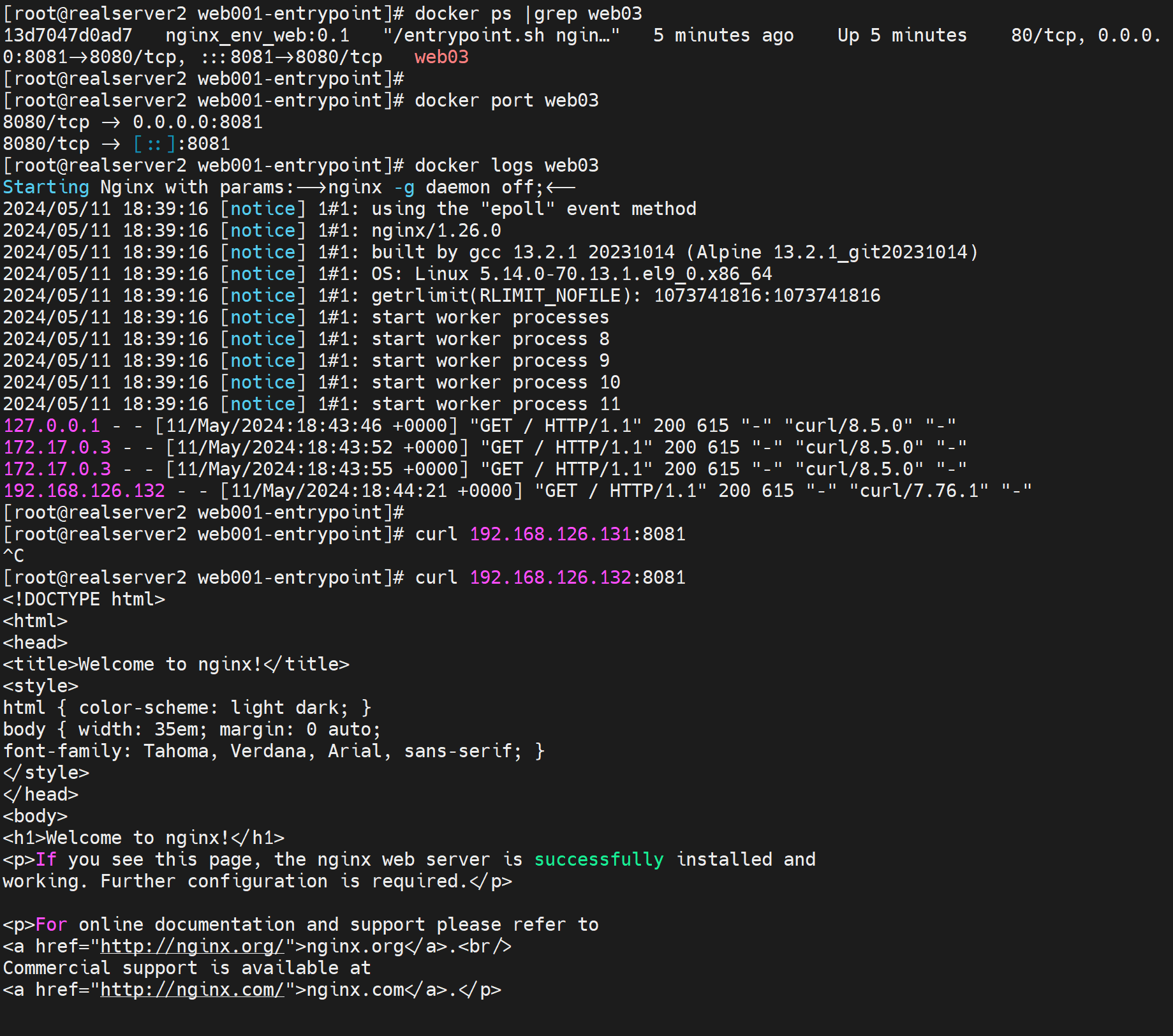This screenshot has height=1036, width=1173.
Task: Click the nginx_env_web:0.1 image name
Action: [257, 35]
